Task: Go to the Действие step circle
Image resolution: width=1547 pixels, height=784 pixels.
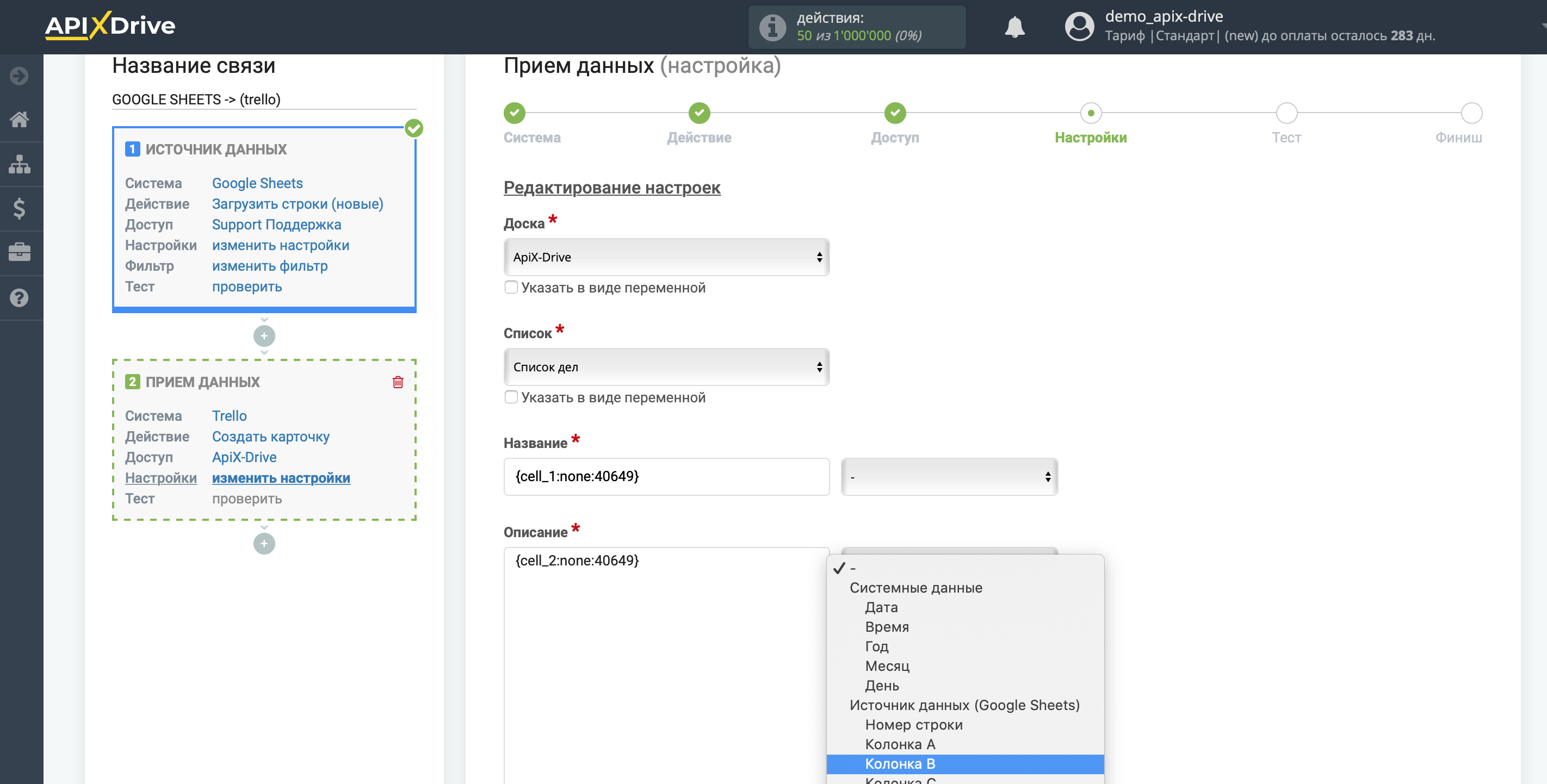Action: 699,113
